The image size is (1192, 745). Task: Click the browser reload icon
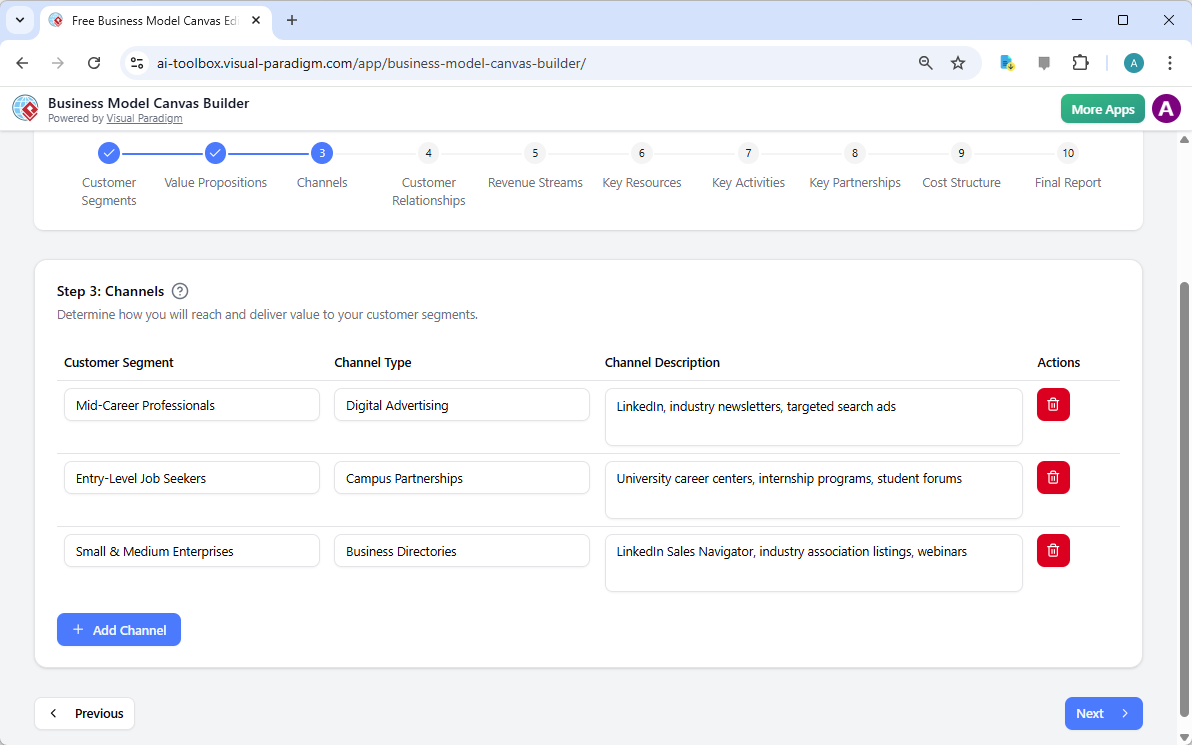point(94,62)
